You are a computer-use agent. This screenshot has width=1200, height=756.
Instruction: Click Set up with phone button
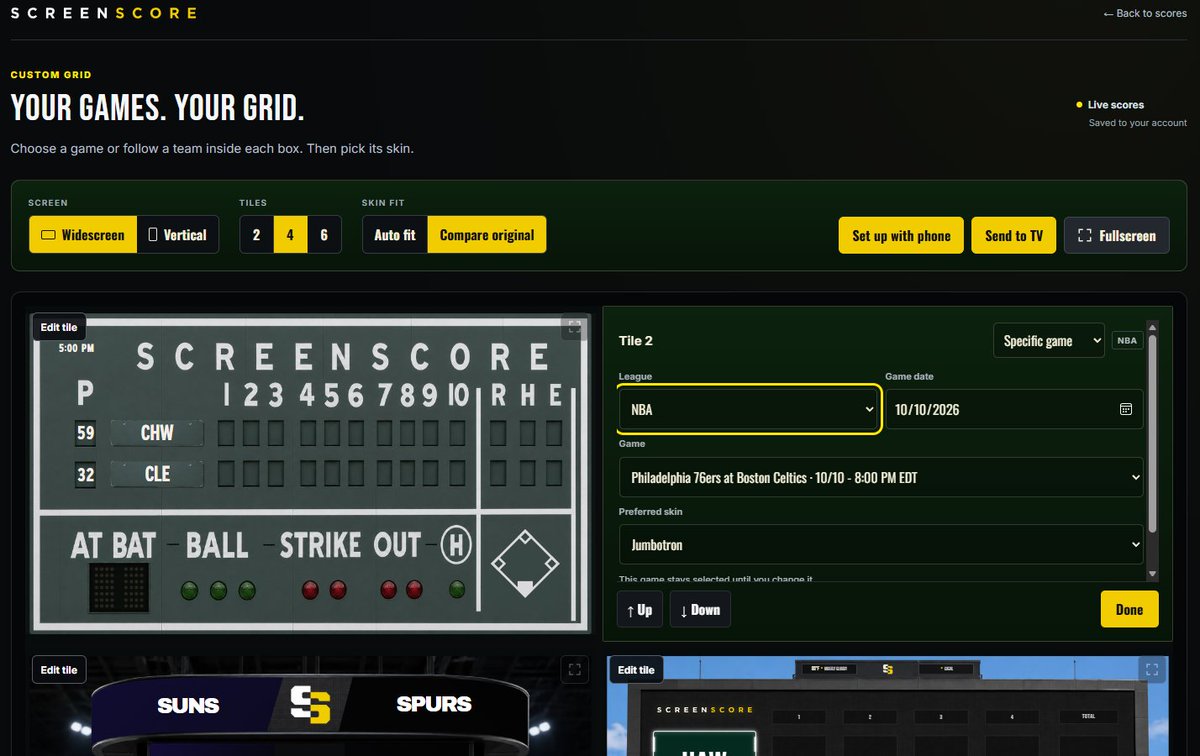tap(901, 235)
